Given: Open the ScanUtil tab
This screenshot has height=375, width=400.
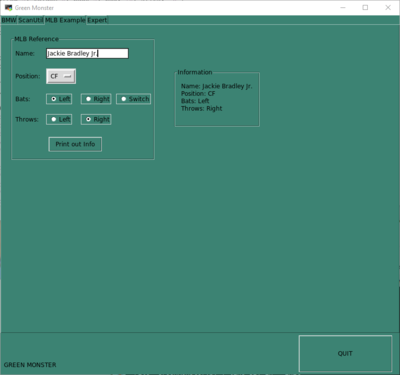Looking at the screenshot, I should click(31, 20).
